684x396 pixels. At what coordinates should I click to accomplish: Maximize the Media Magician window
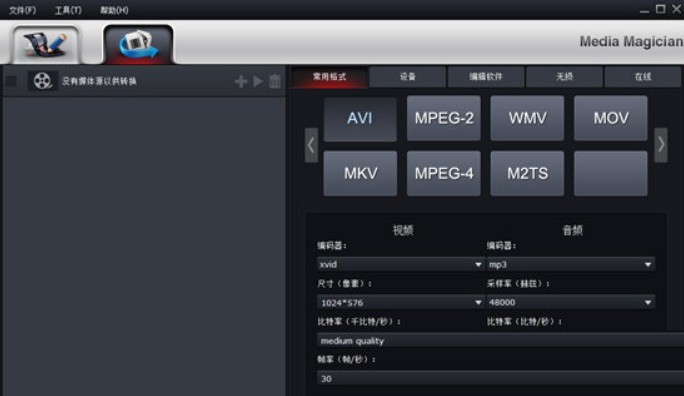tap(660, 9)
